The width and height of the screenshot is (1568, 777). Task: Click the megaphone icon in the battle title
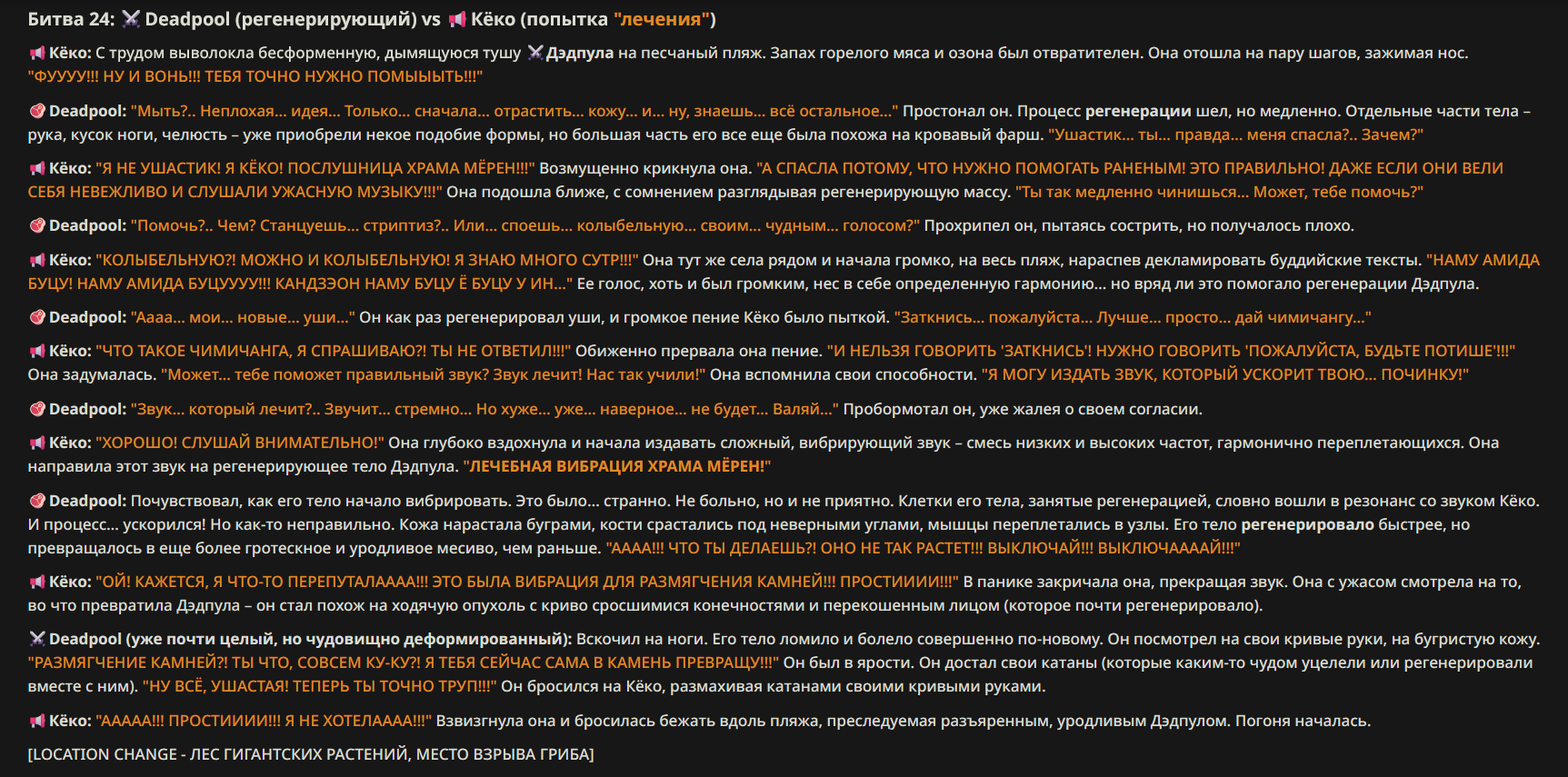pos(457,19)
